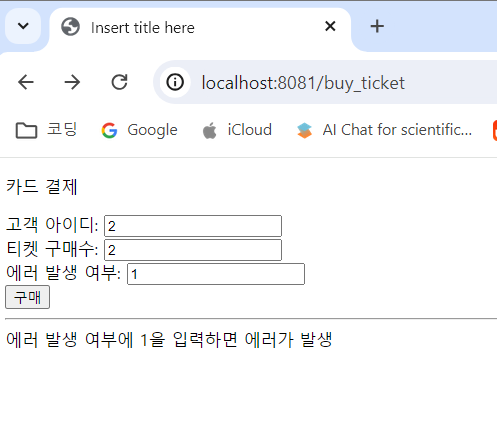
Task: Open the iCloud bookmark
Action: click(237, 130)
